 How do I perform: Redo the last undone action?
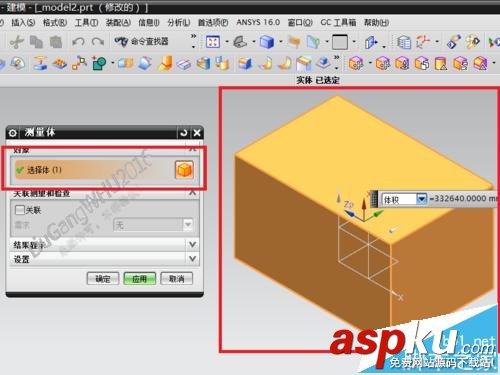98,42
